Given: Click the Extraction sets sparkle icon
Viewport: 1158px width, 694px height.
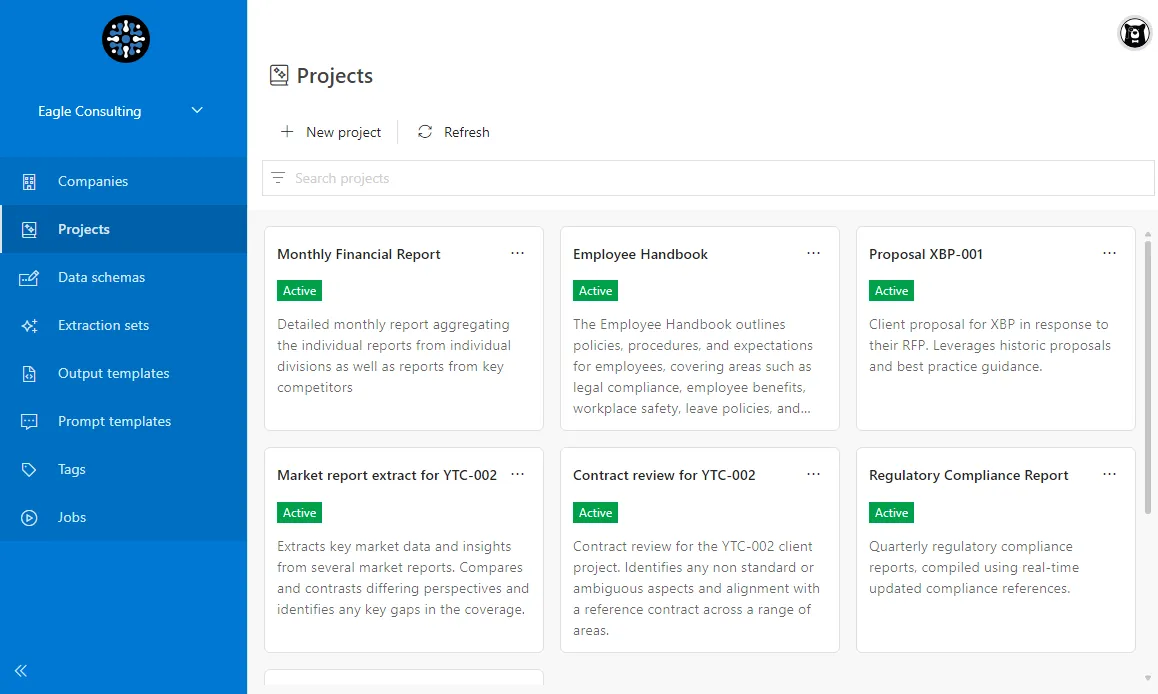Looking at the screenshot, I should 29,325.
